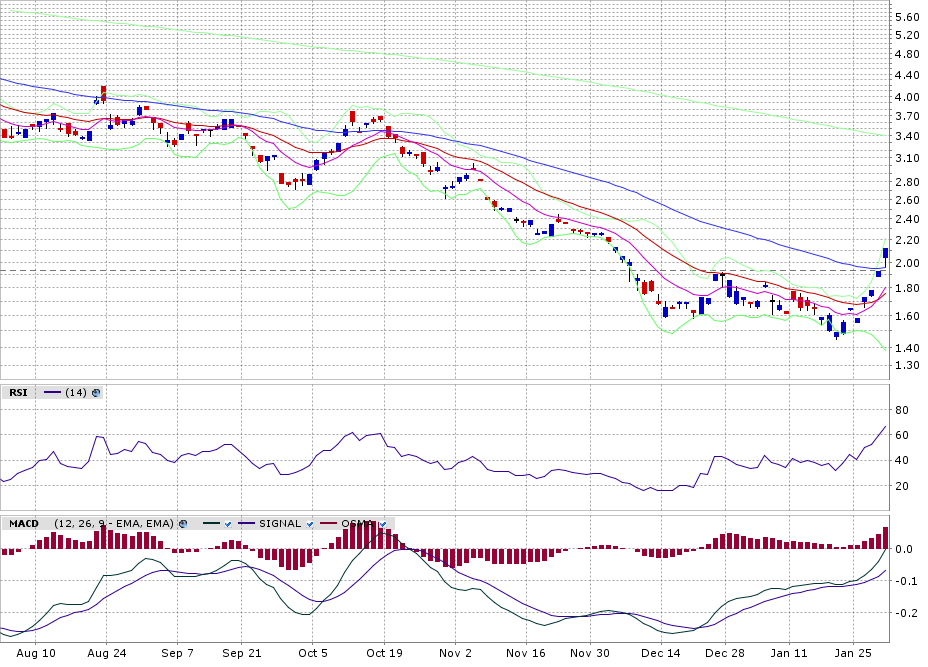This screenshot has width=928, height=667.
Task: Click the OSMA legend label
Action: 356,523
